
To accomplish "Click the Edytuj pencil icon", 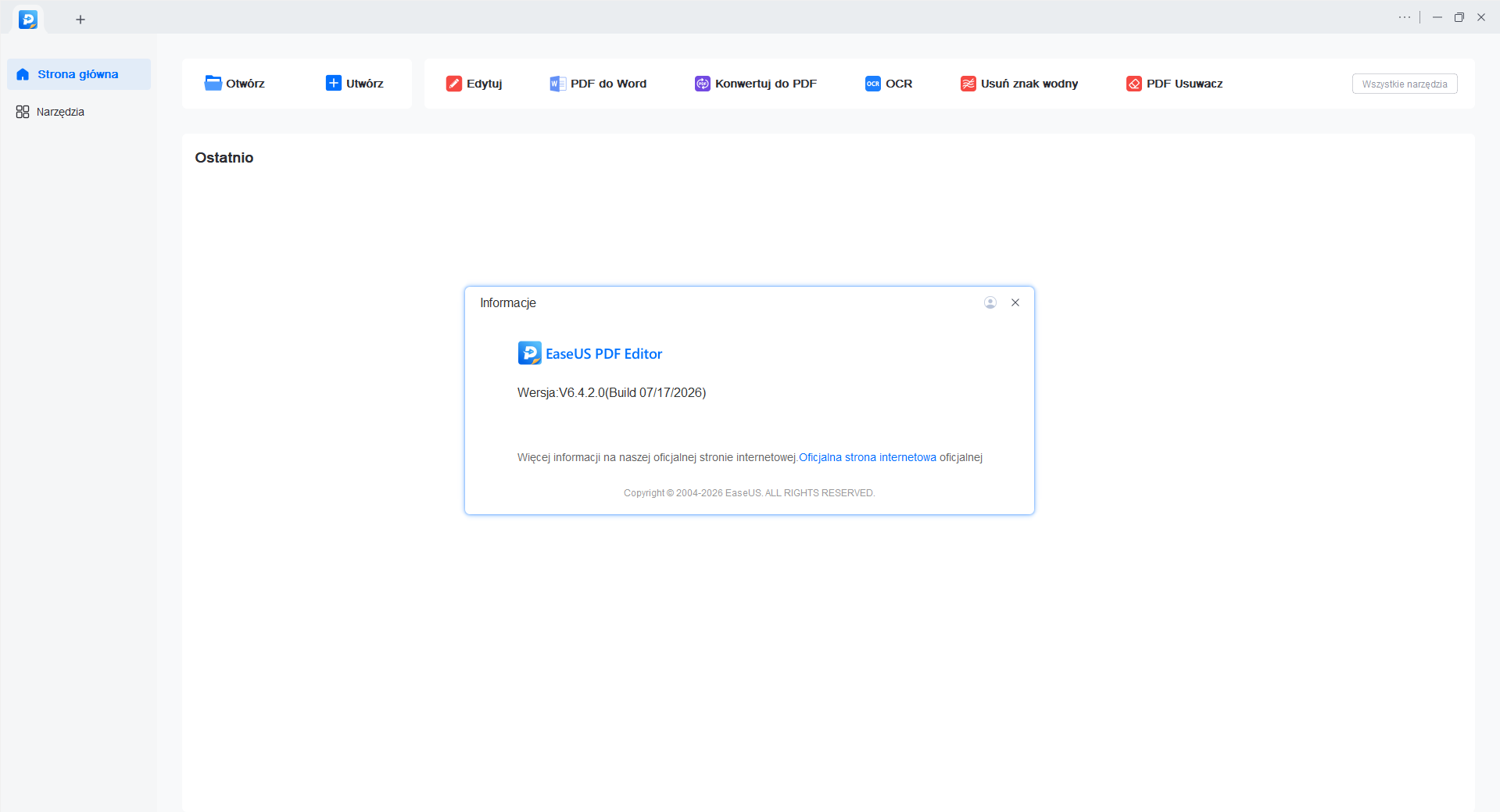I will pyautogui.click(x=454, y=84).
